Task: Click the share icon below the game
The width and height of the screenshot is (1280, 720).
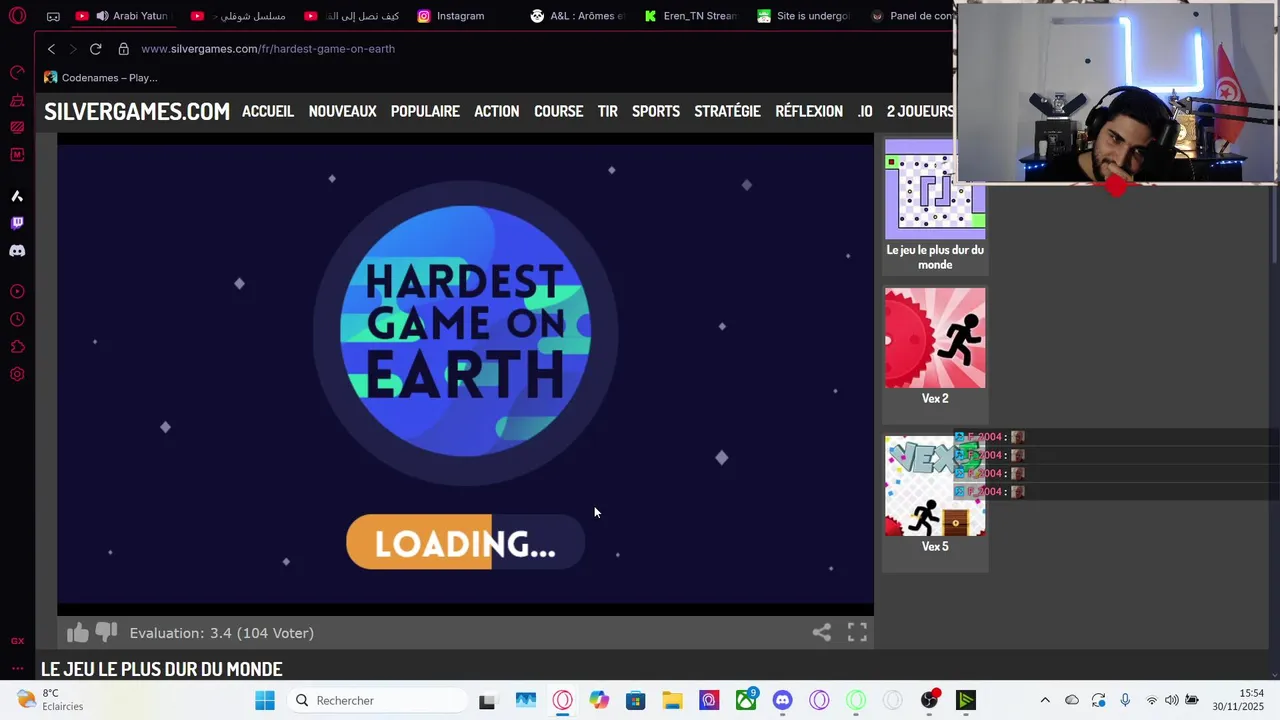Action: [821, 632]
